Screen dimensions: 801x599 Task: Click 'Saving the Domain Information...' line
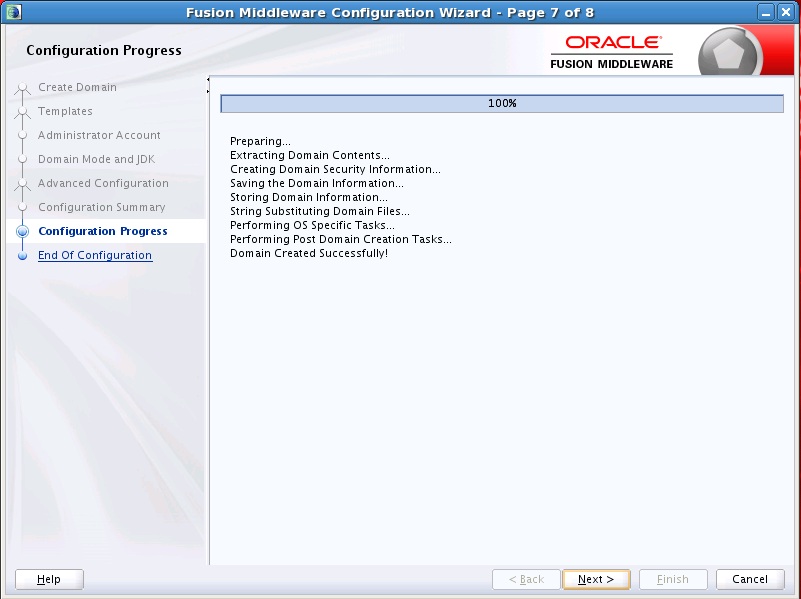pyautogui.click(x=317, y=183)
